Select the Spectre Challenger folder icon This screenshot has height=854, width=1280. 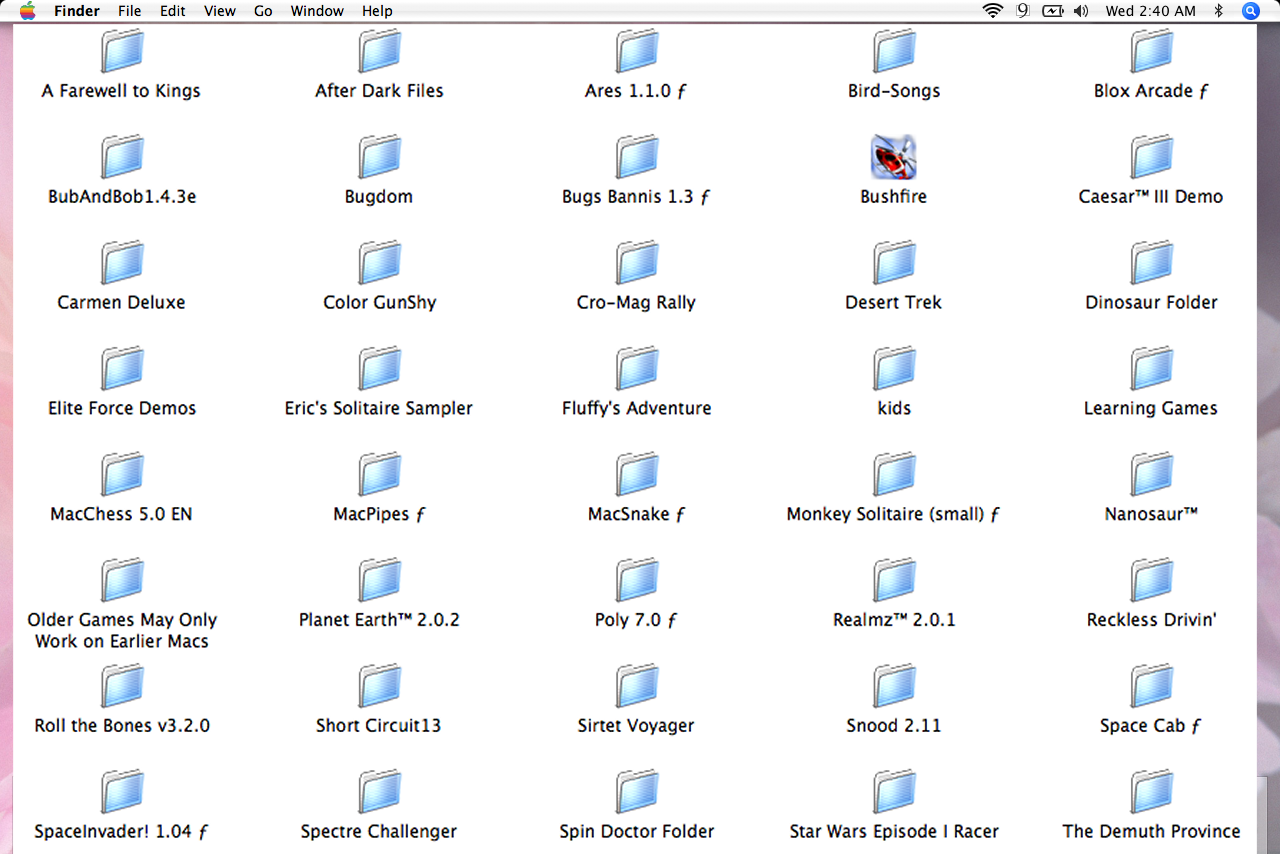click(x=380, y=792)
